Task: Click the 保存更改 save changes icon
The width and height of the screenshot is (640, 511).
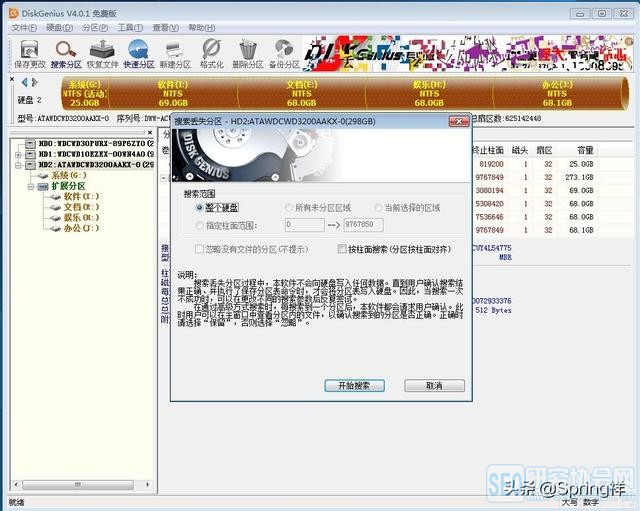Action: [x=30, y=53]
